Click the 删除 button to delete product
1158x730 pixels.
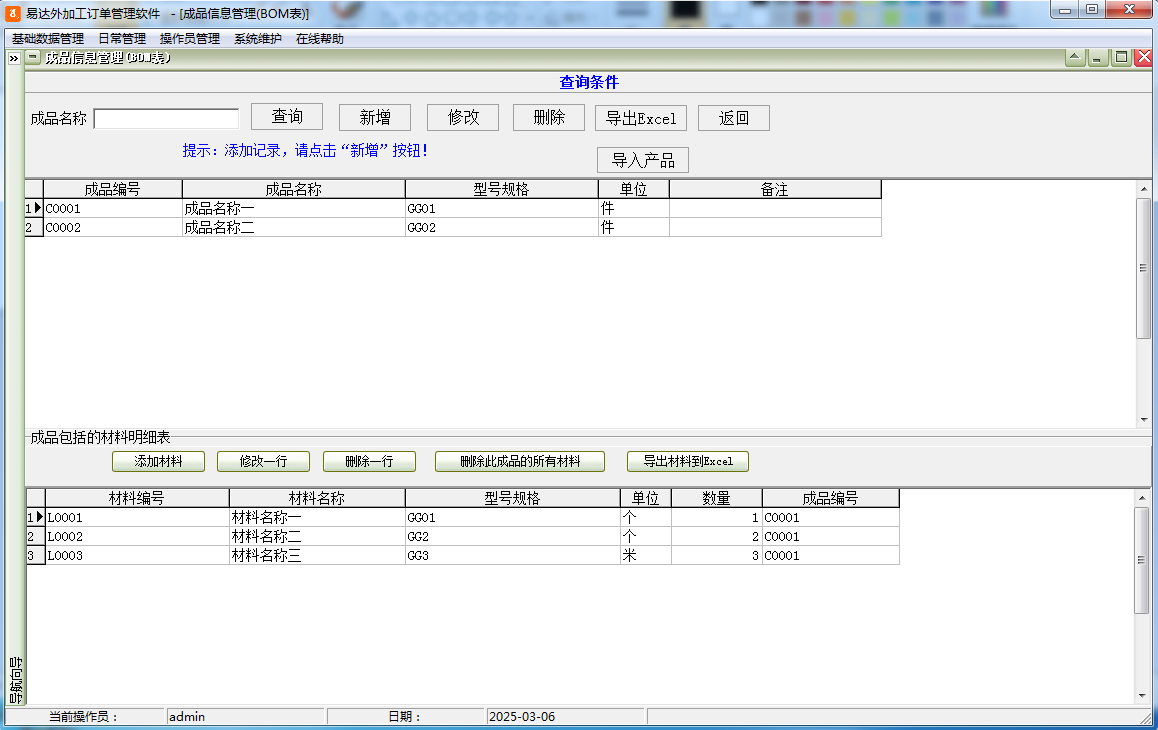coord(548,116)
